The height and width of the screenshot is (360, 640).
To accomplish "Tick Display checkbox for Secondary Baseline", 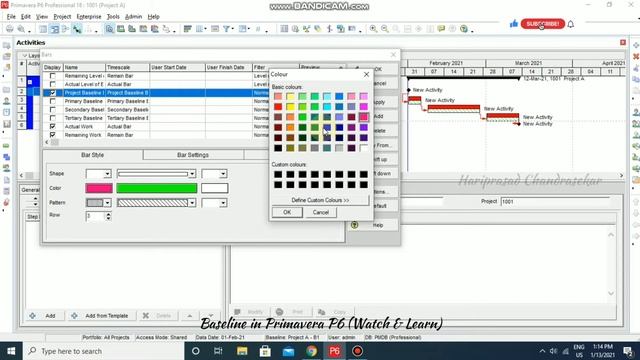I will click(53, 109).
